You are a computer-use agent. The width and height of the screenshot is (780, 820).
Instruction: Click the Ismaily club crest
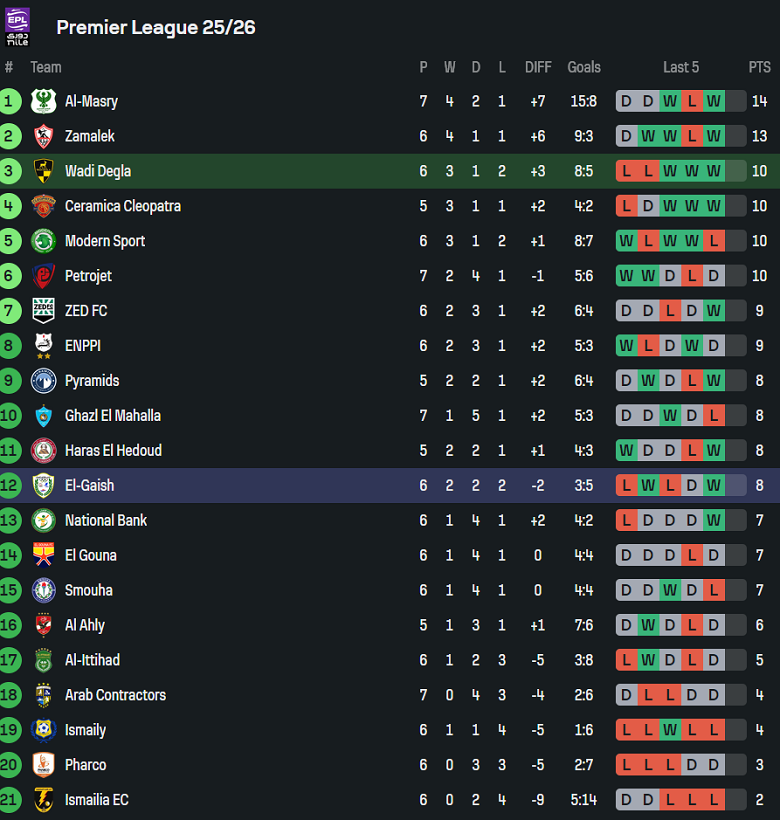[43, 730]
